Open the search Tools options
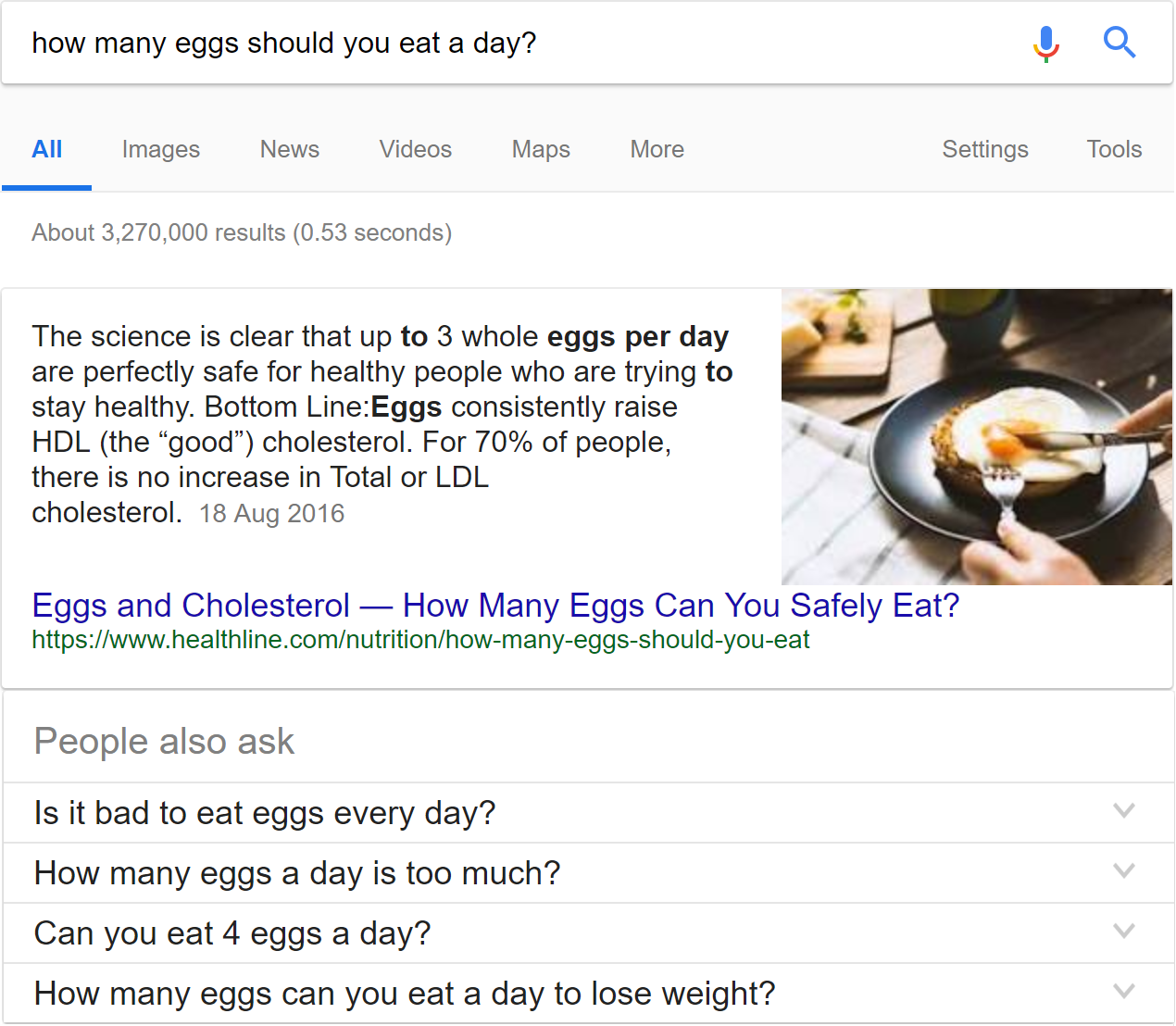The height and width of the screenshot is (1026, 1176). (1114, 149)
